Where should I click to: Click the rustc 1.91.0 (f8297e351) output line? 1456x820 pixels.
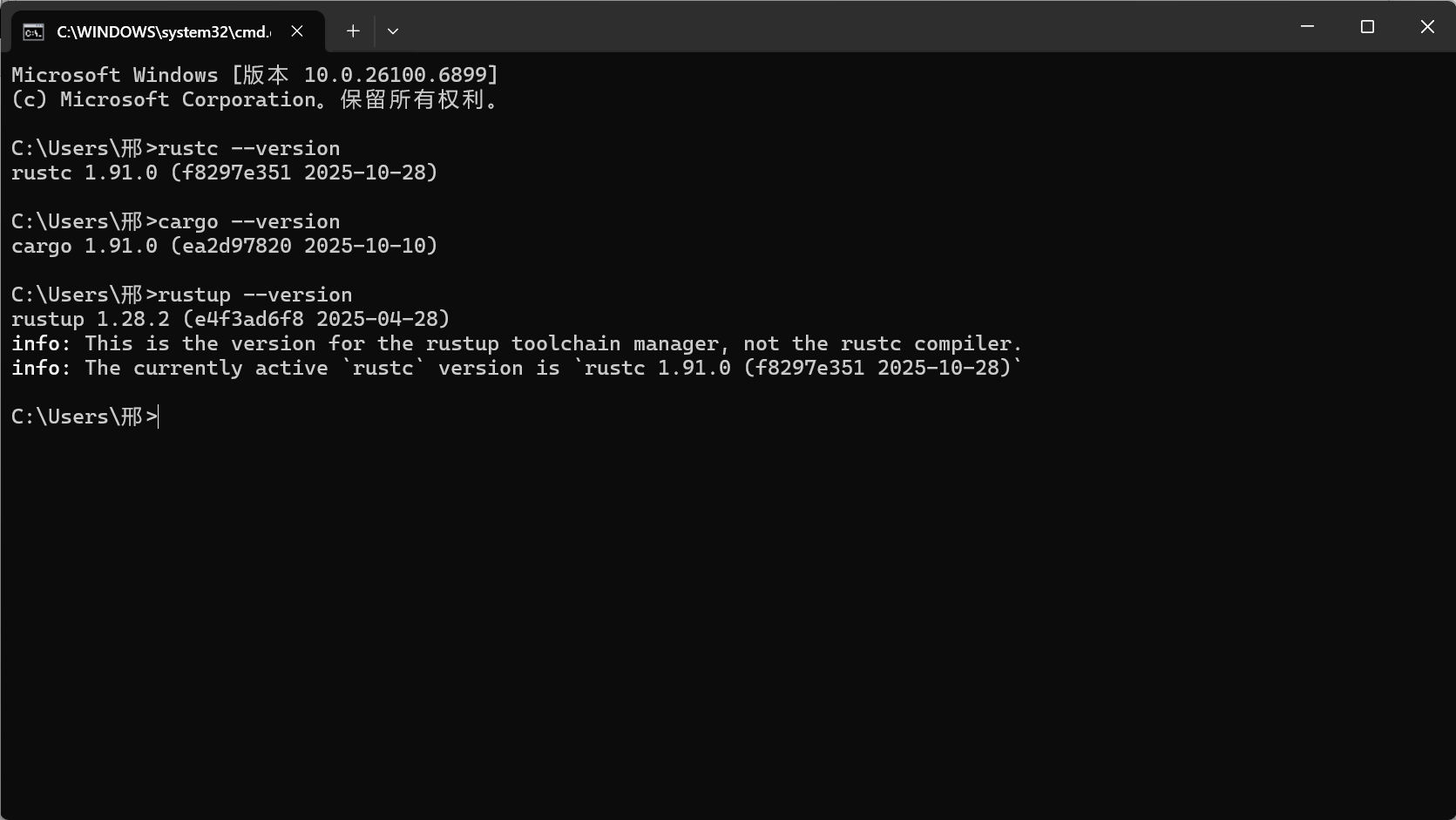224,173
